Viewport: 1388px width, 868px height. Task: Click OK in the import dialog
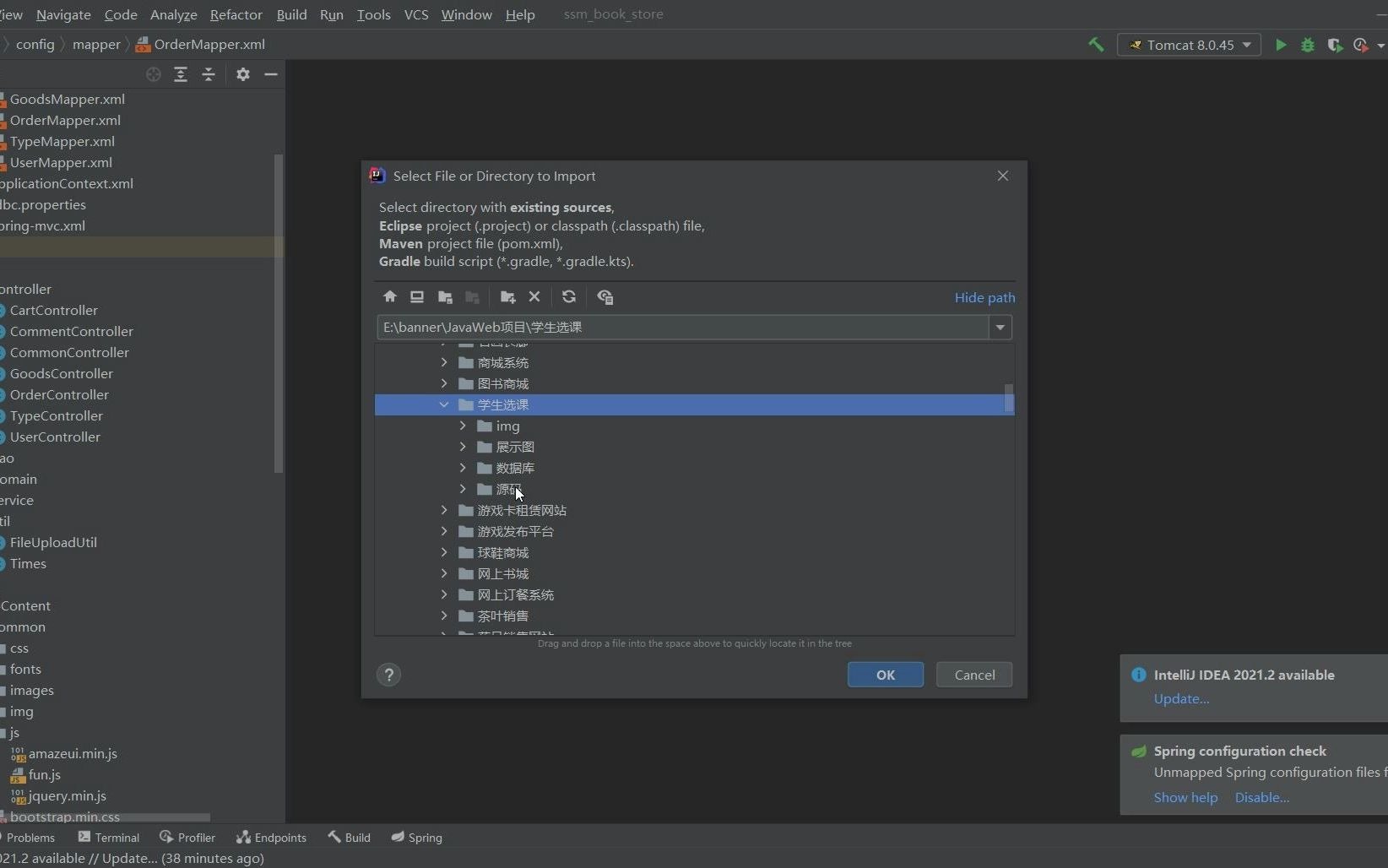click(885, 675)
